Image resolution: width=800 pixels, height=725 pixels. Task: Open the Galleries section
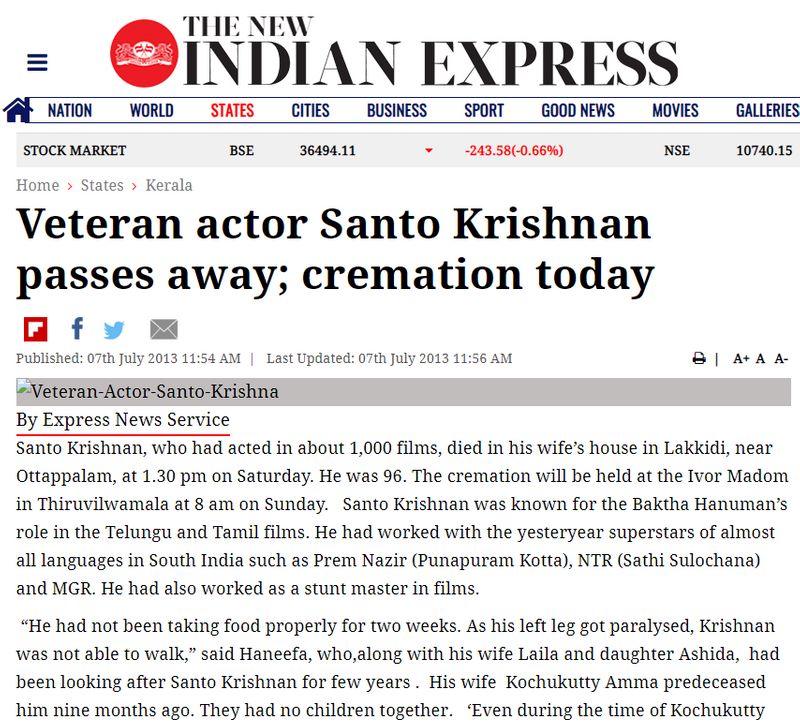pos(767,110)
